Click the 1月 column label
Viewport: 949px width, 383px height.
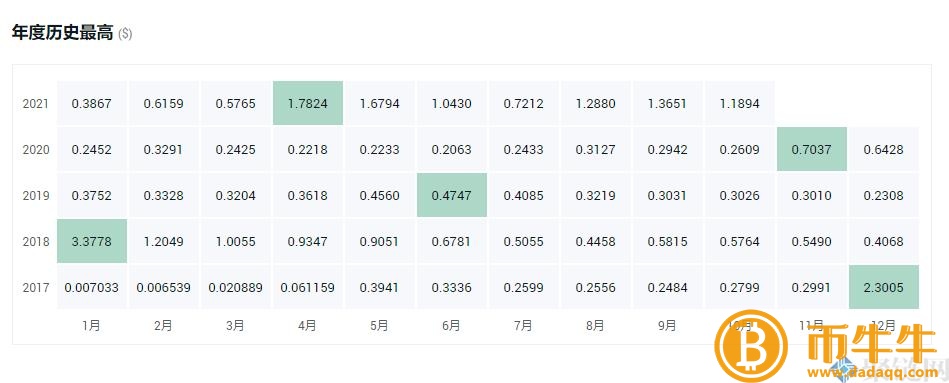pos(92,326)
